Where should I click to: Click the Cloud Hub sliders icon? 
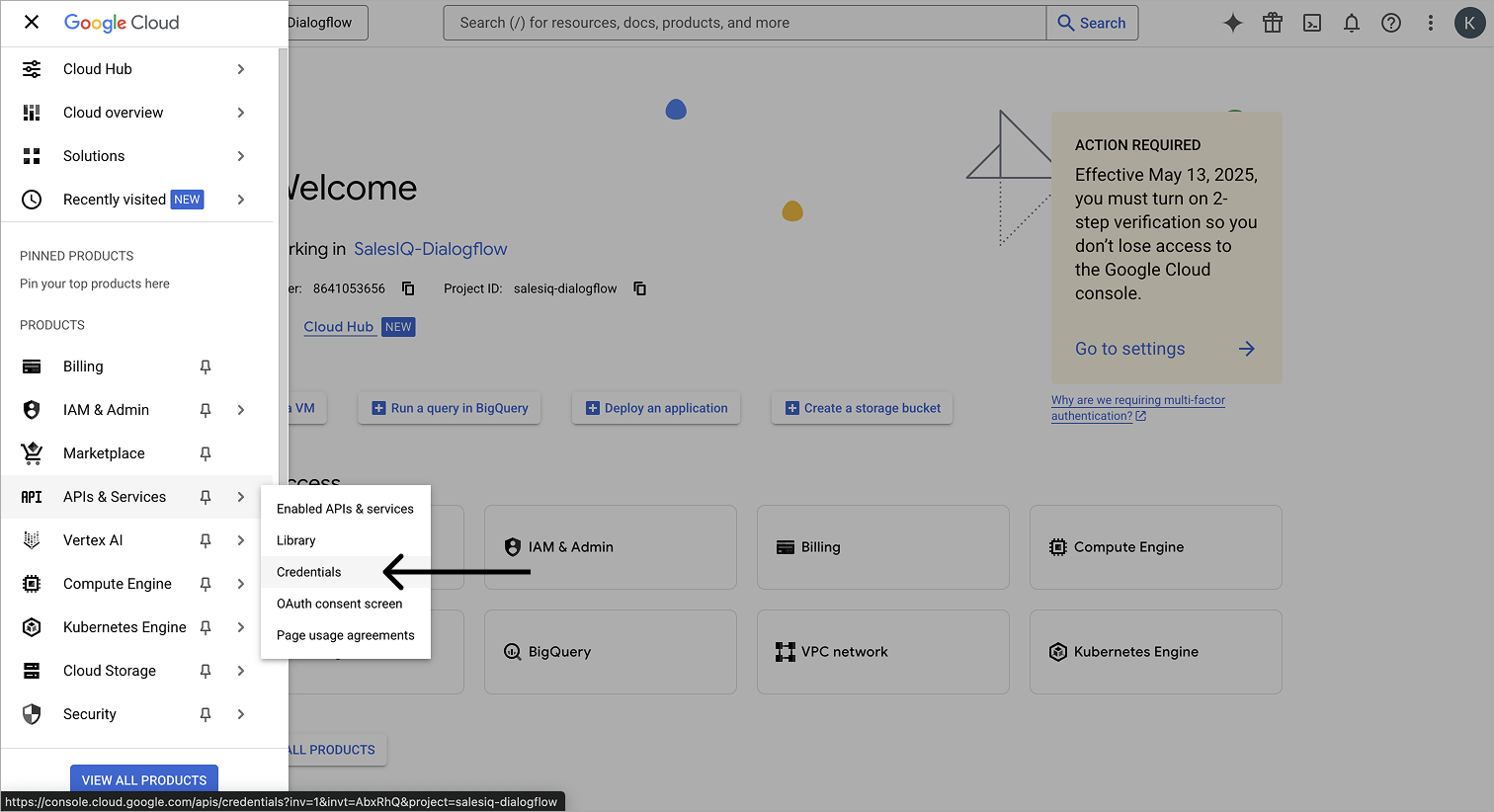(32, 69)
